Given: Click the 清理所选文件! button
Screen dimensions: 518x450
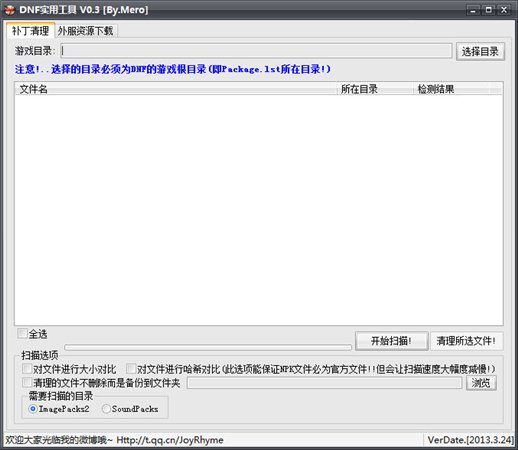Looking at the screenshot, I should tap(466, 341).
